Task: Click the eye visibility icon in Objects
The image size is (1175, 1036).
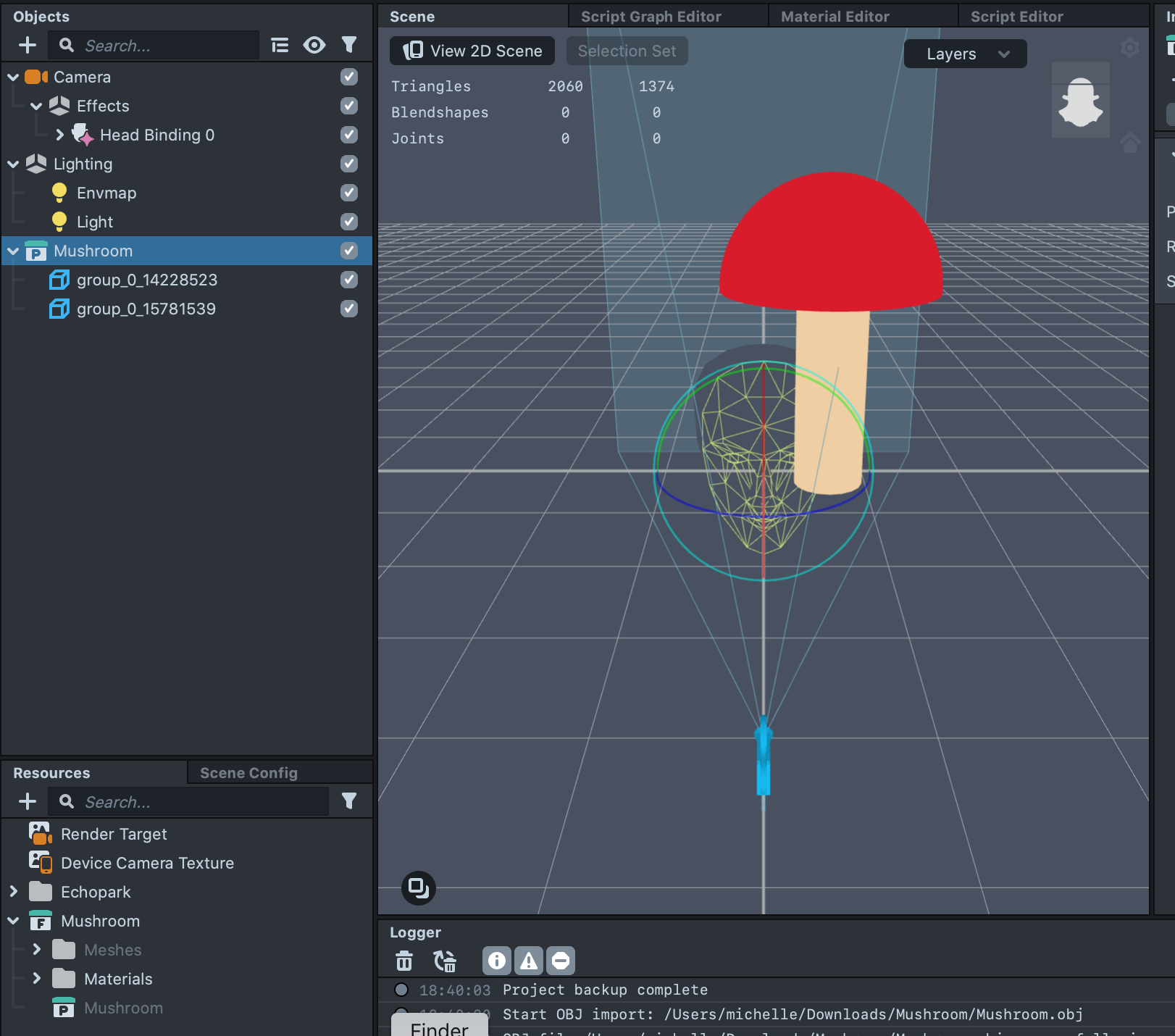Action: [314, 45]
